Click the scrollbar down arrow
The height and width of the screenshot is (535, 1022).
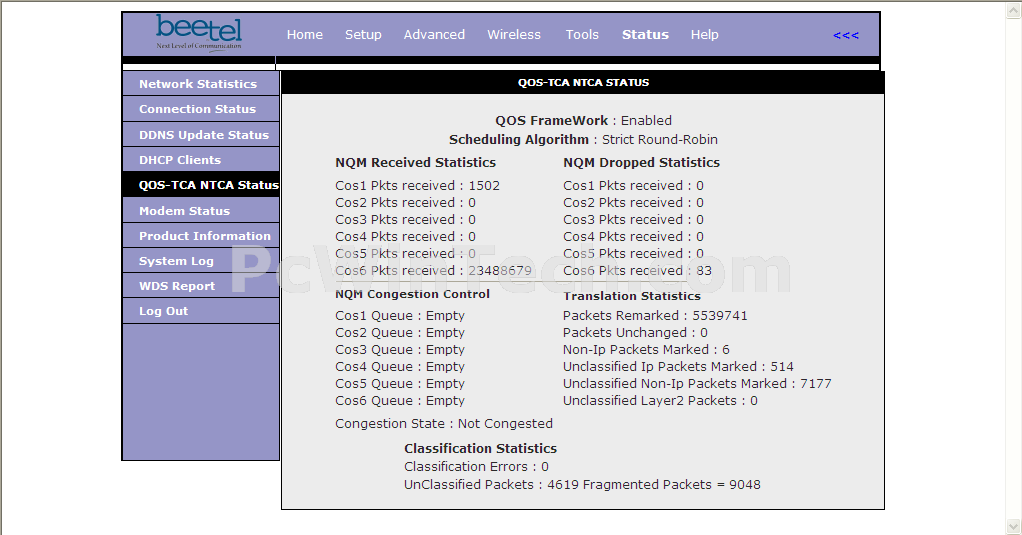coord(1014,526)
